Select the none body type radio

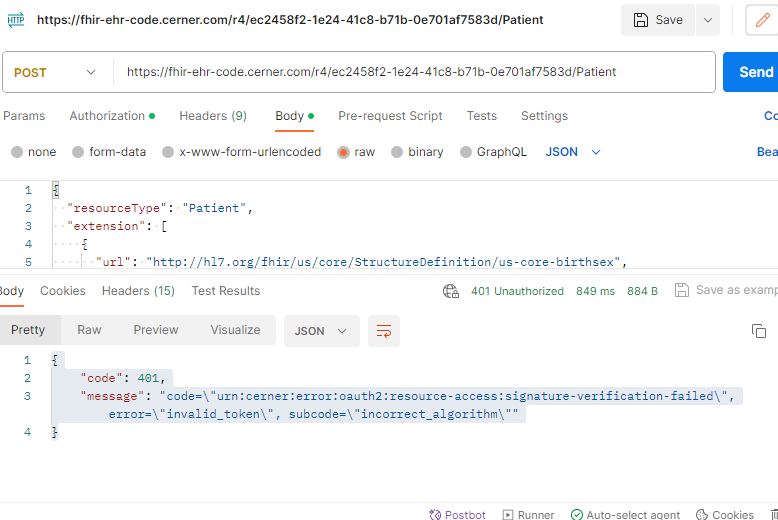coord(17,152)
